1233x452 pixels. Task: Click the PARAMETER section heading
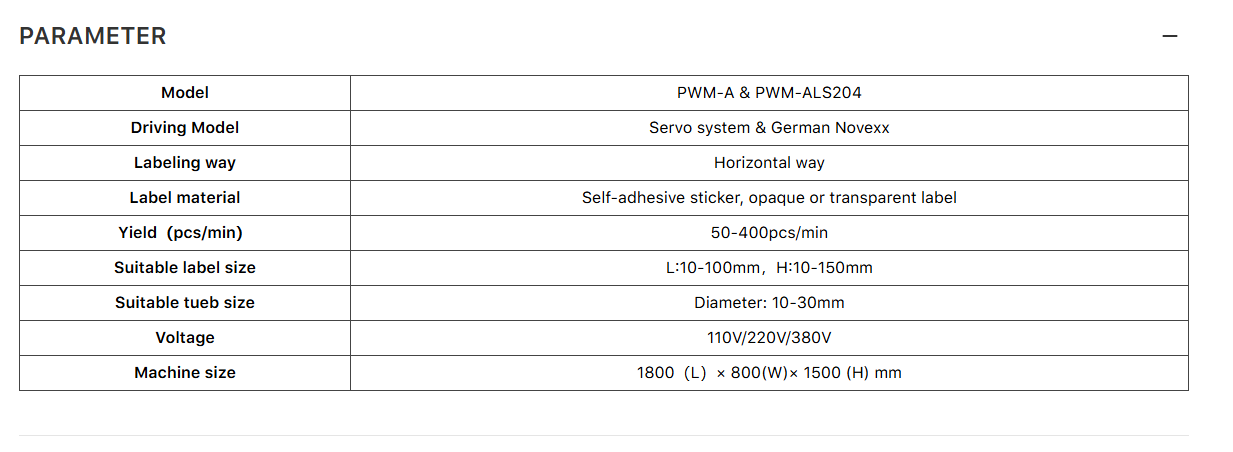93,36
